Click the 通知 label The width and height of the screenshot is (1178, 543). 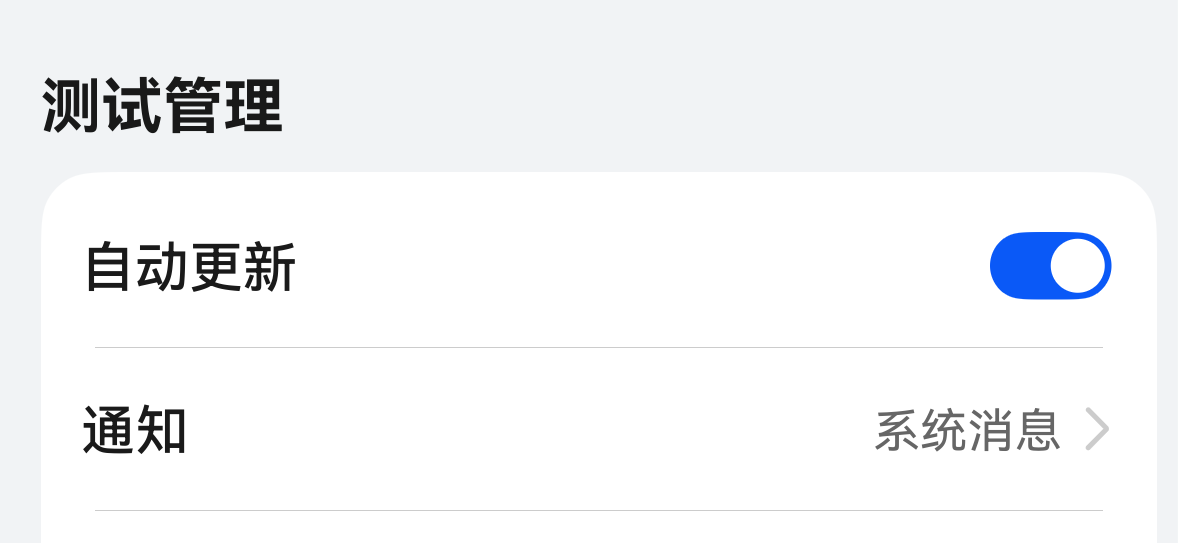point(135,431)
